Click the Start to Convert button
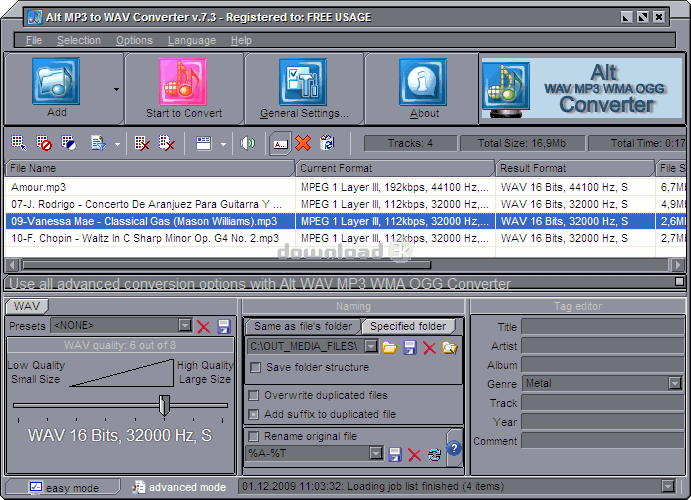 [x=183, y=89]
